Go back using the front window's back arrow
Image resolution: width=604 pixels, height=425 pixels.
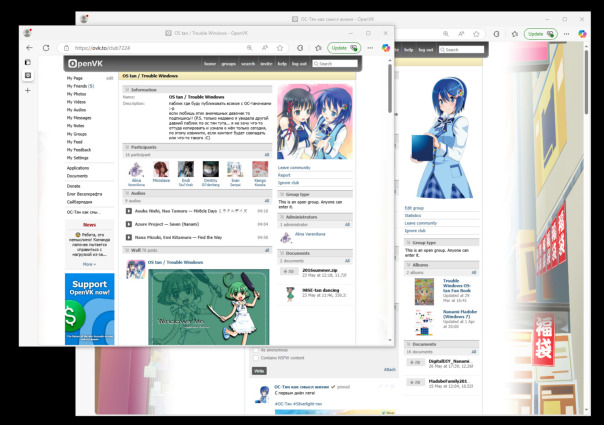[x=29, y=48]
